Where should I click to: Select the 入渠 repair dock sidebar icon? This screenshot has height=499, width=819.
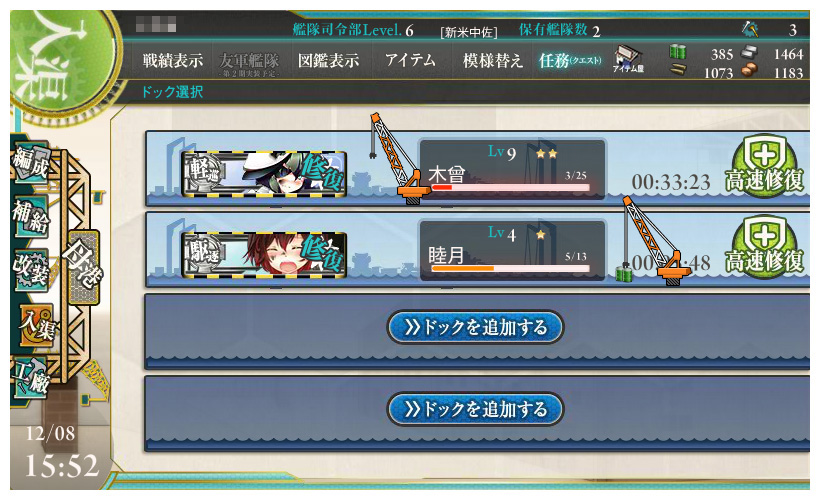[x=37, y=324]
